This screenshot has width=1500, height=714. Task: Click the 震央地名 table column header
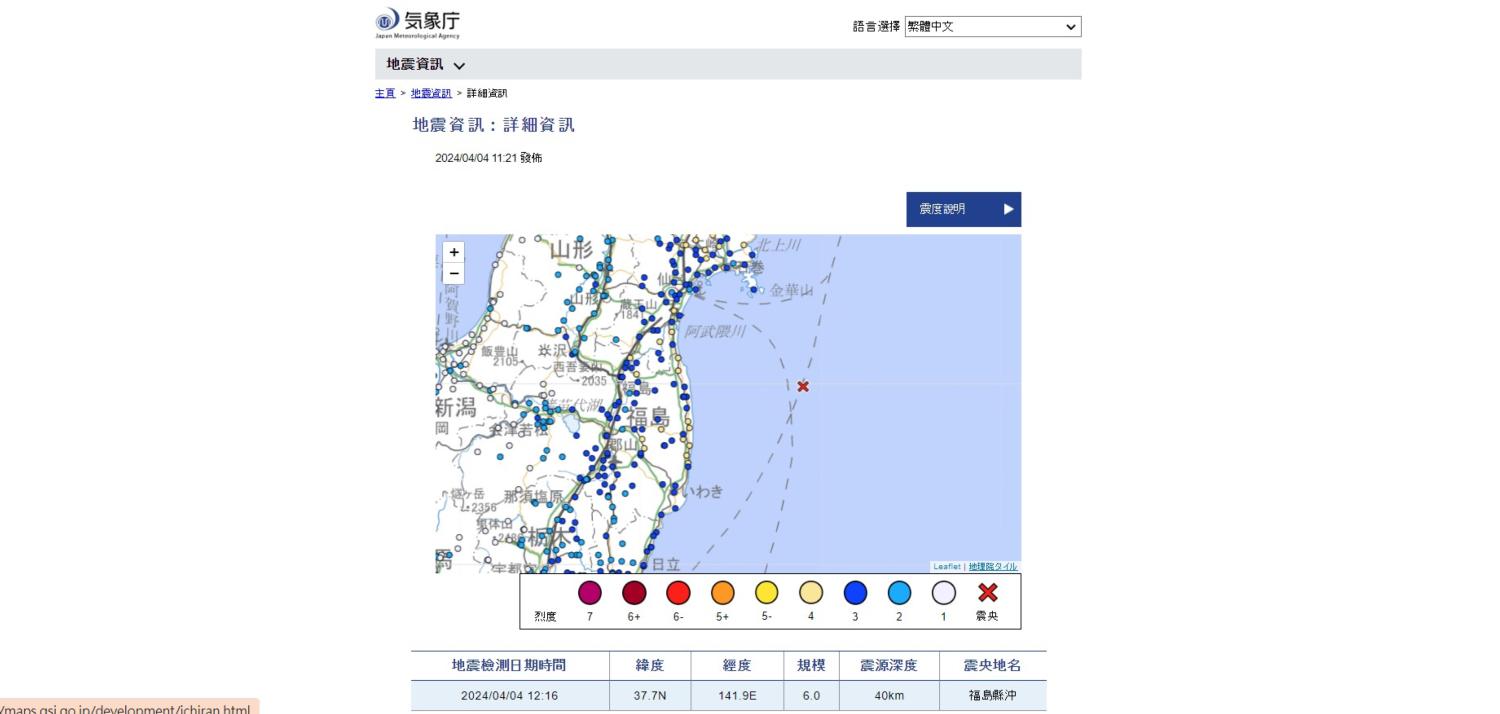(992, 666)
